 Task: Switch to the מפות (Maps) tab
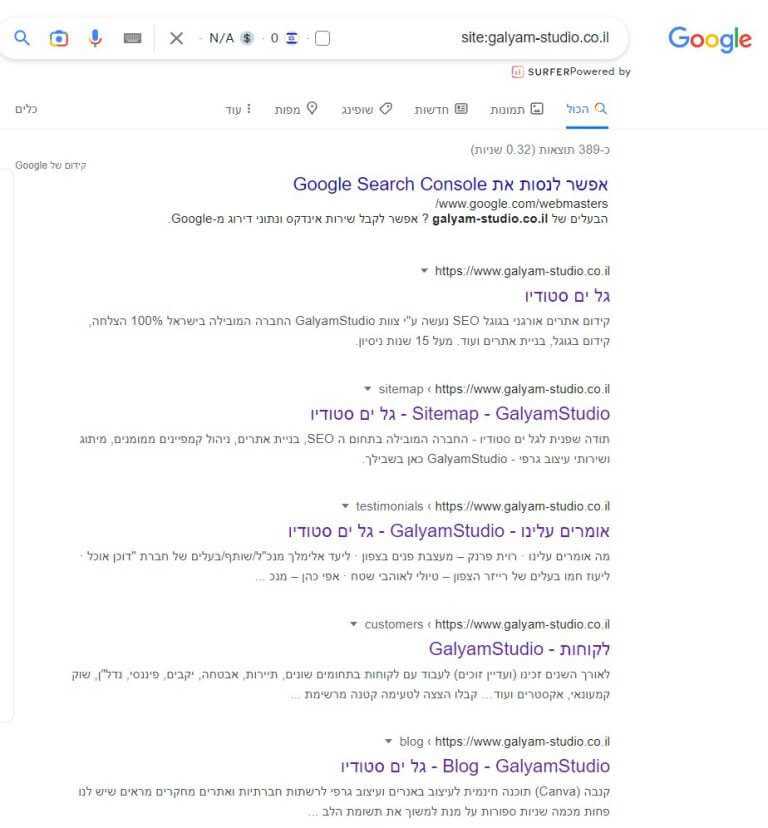(x=296, y=109)
